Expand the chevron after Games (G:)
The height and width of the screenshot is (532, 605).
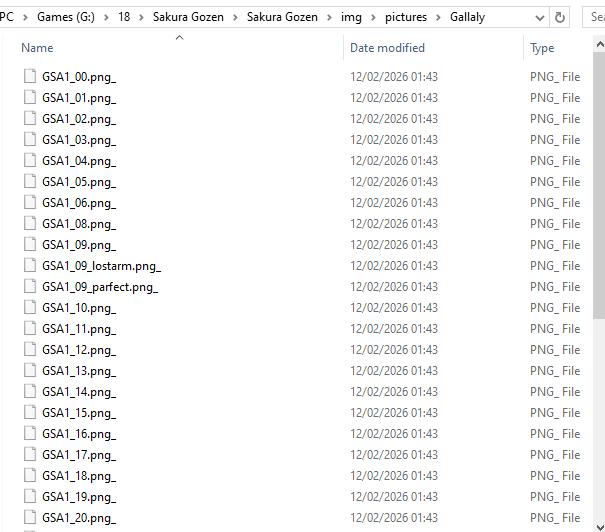[x=106, y=17]
